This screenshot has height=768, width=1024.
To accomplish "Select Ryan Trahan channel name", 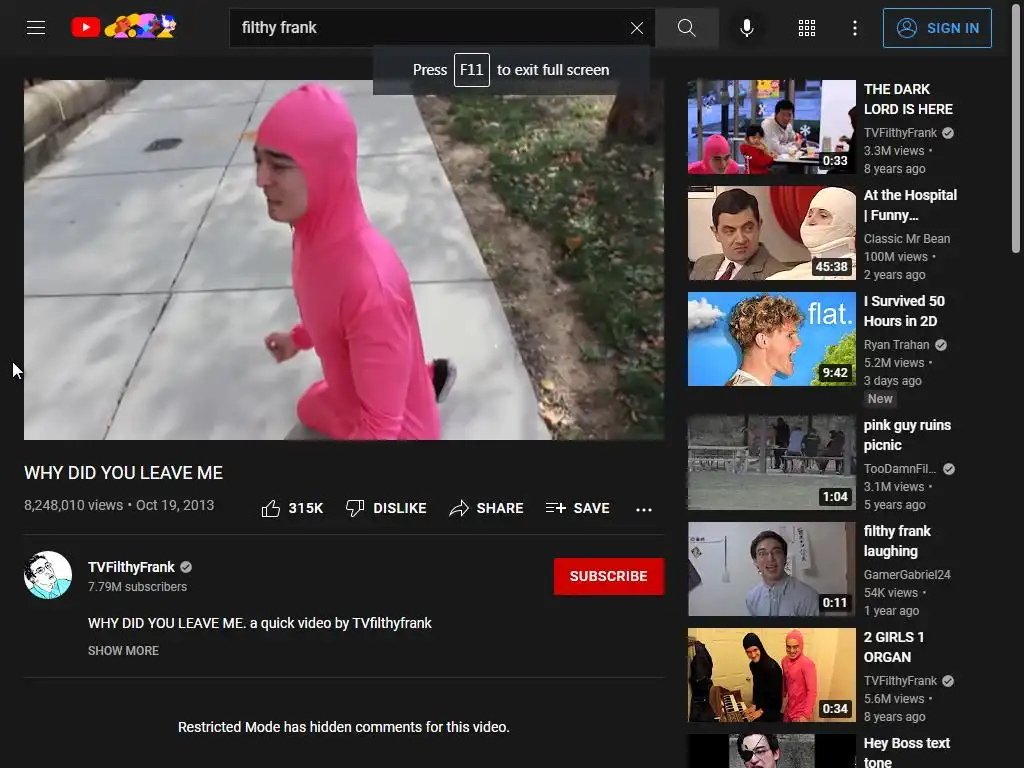I will tap(896, 345).
